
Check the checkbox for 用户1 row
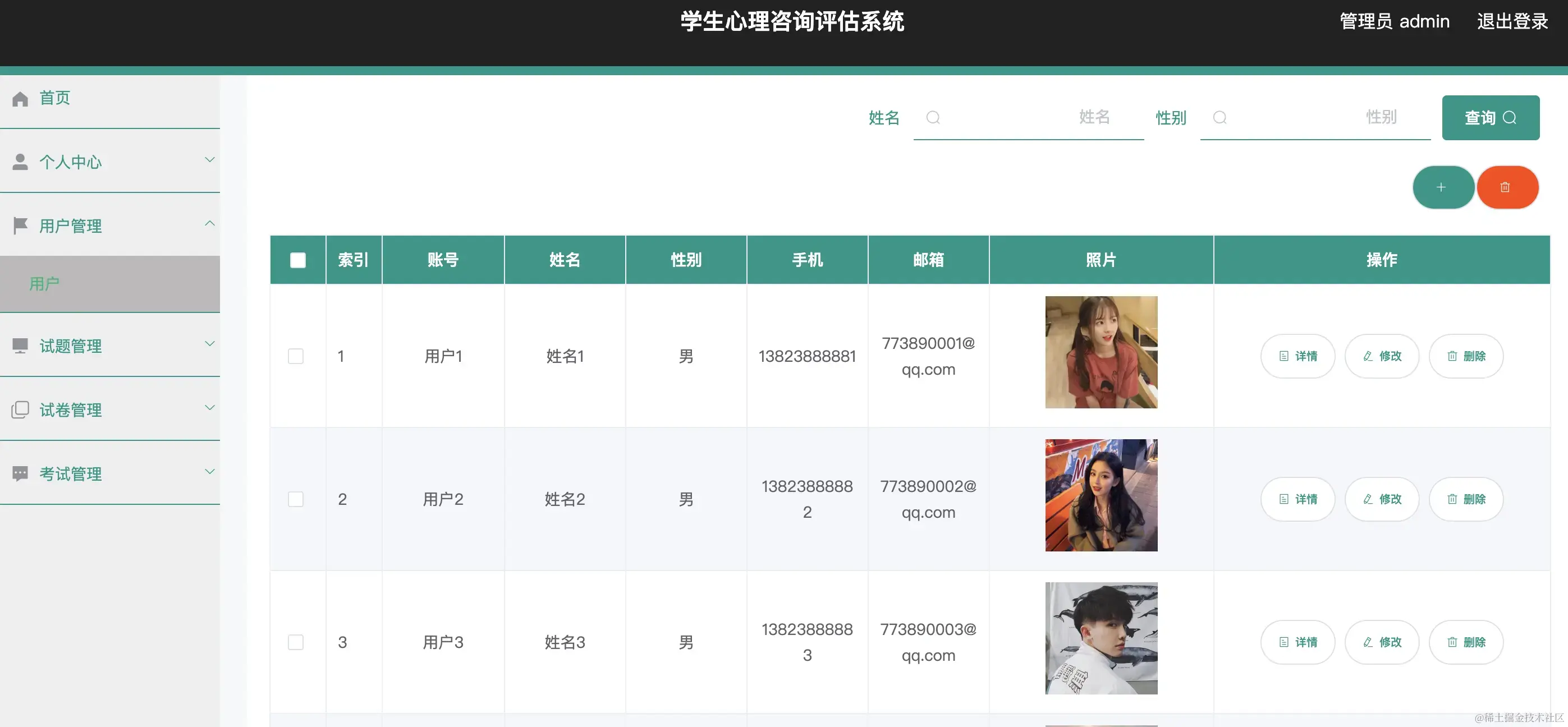(296, 357)
